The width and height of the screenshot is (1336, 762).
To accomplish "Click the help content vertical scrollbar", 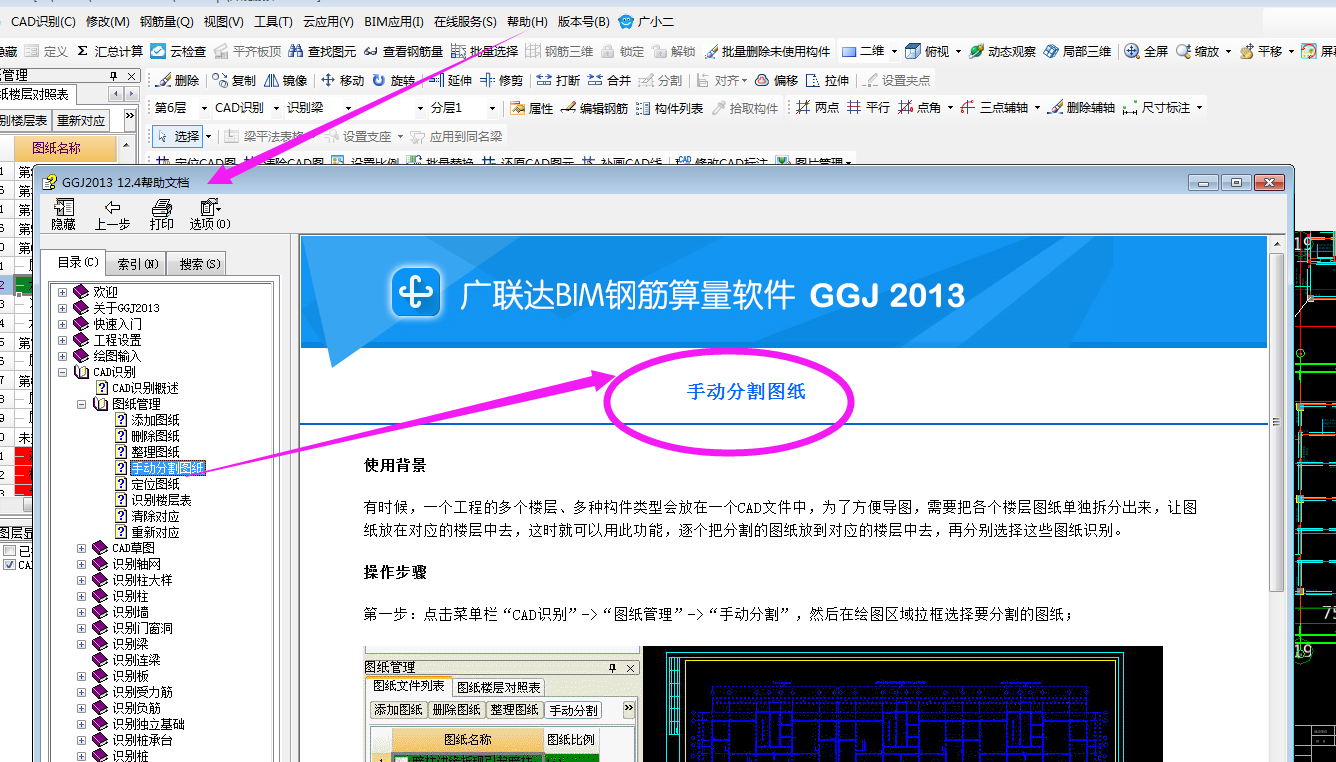I will point(1277,420).
